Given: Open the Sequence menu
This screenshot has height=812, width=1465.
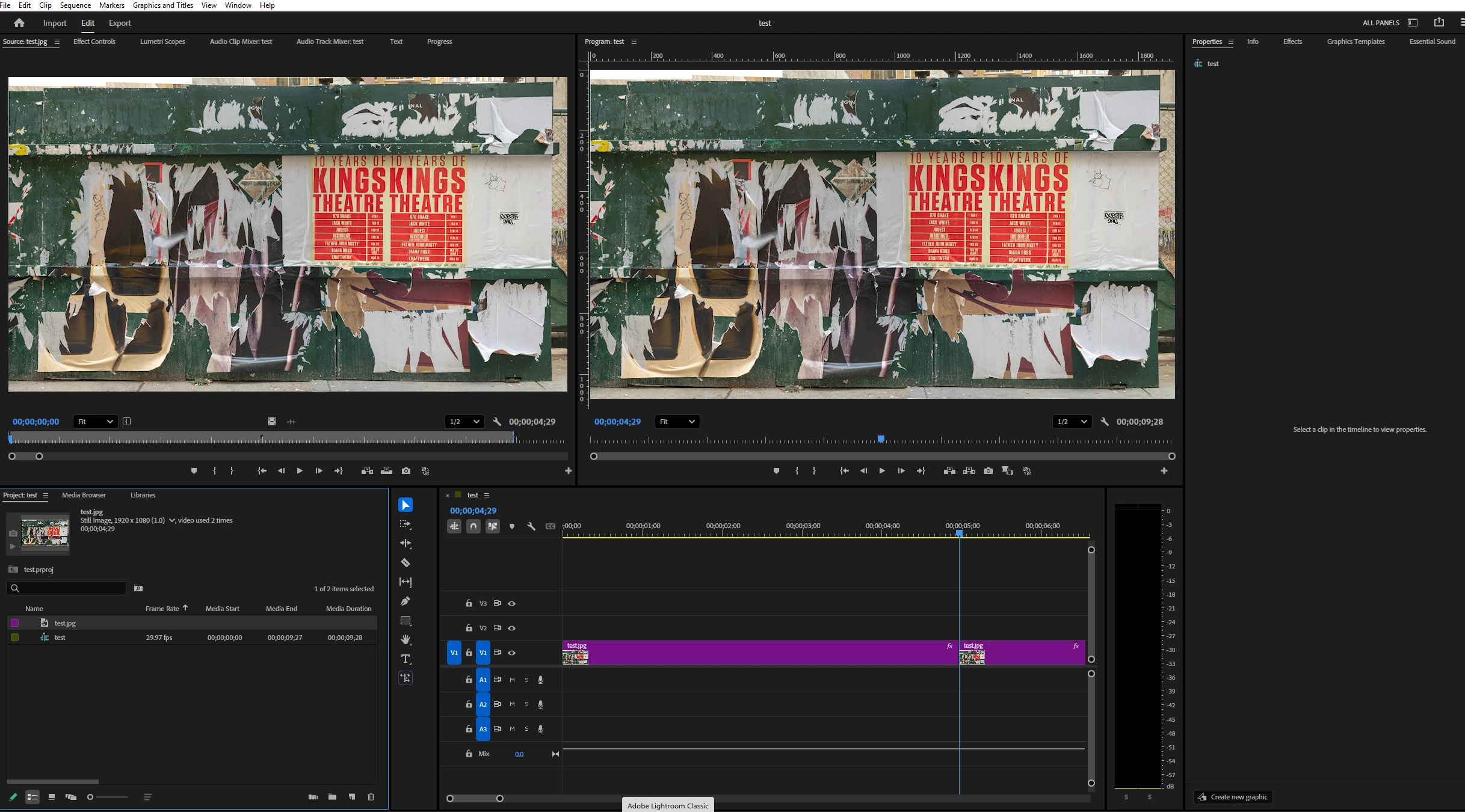Looking at the screenshot, I should (75, 5).
